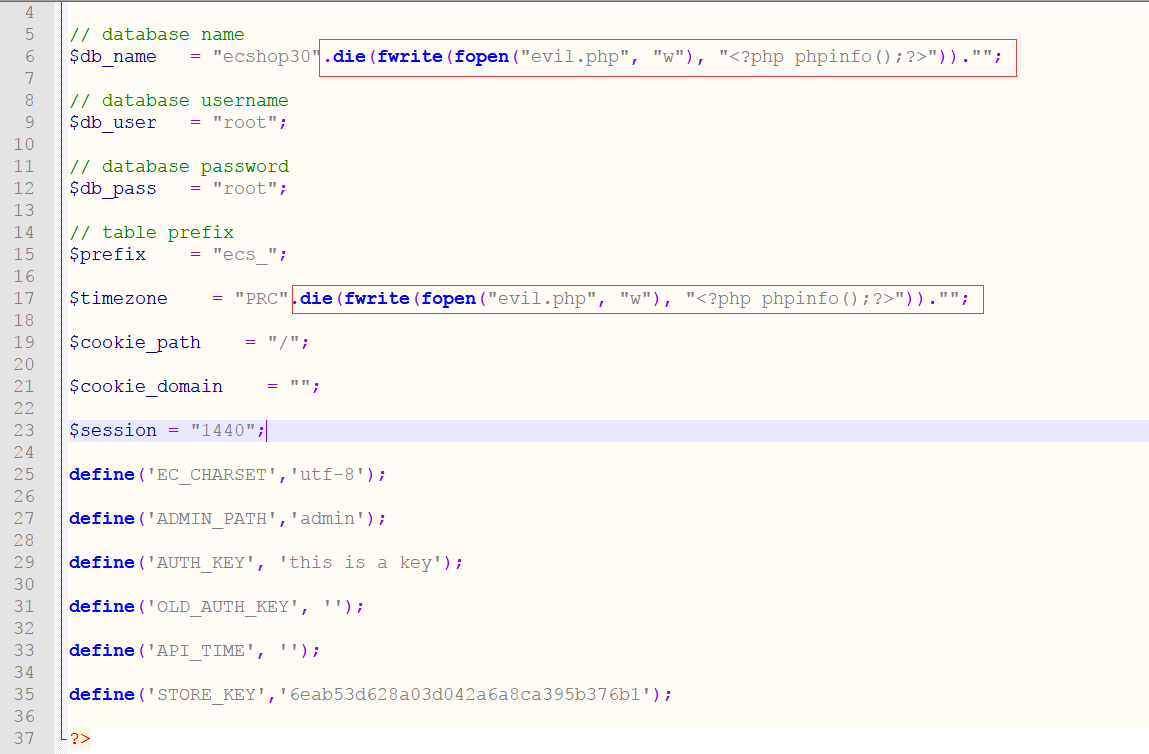The image size is (1149, 754).
Task: Click the "PRC" timezone string
Action: coord(262,298)
